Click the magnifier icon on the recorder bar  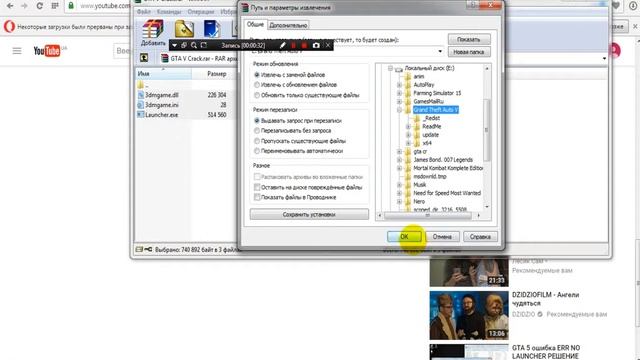click(194, 45)
